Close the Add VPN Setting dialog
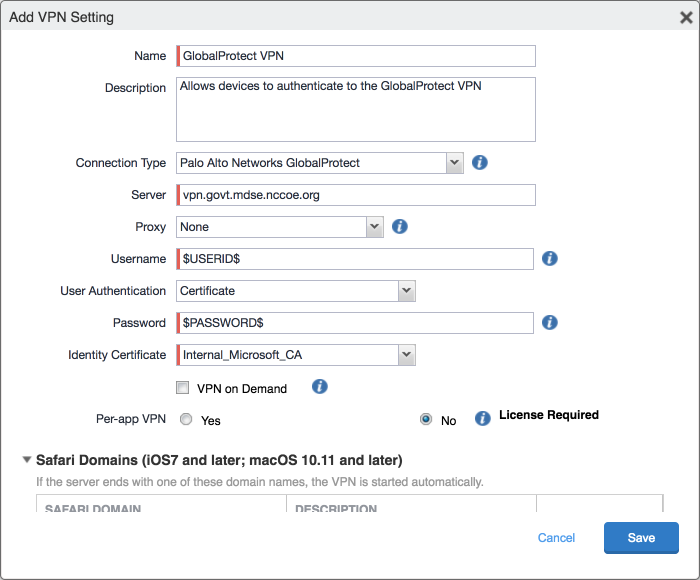 point(686,17)
